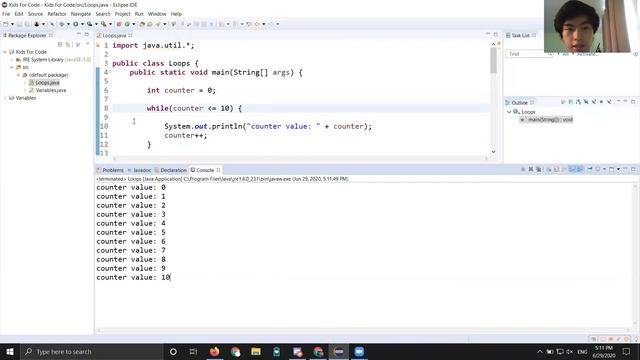Click Terminate icon in Console toolbar
640x360 pixels.
[x=523, y=169]
